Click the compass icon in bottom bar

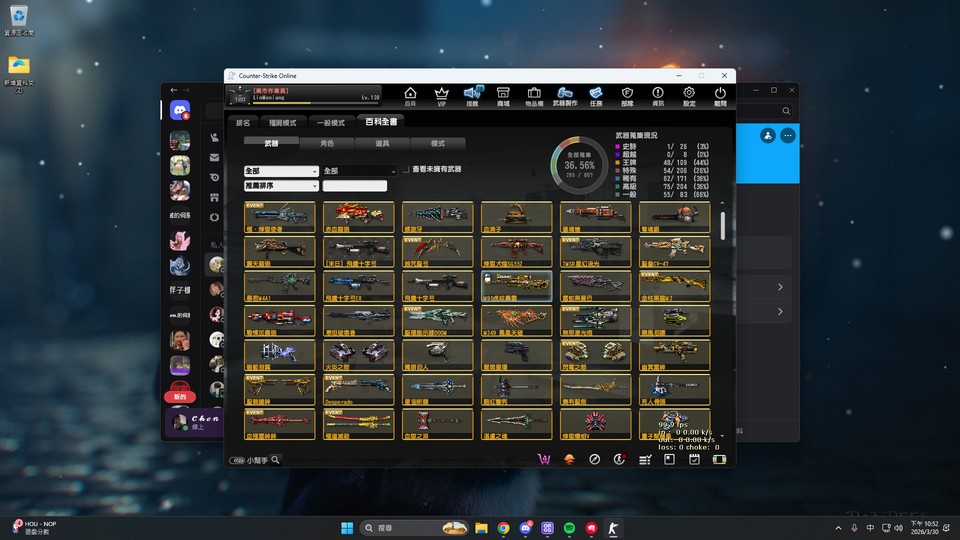click(594, 459)
